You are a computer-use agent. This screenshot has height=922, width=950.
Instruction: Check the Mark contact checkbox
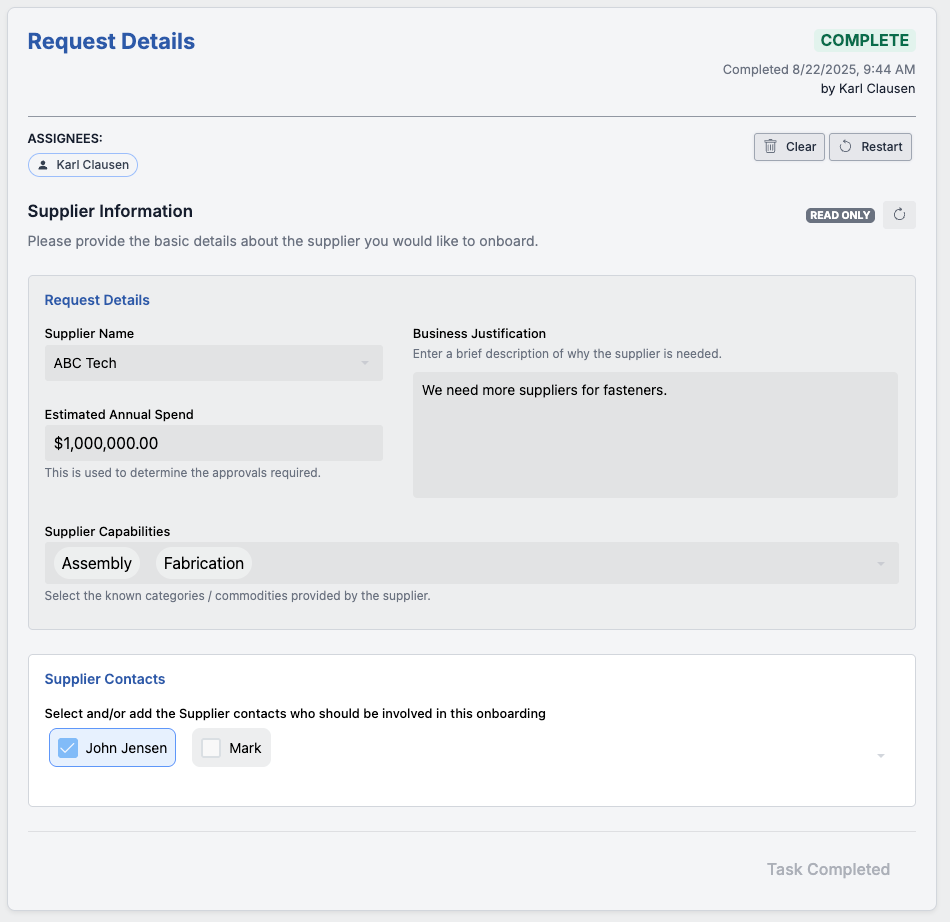pyautogui.click(x=211, y=748)
